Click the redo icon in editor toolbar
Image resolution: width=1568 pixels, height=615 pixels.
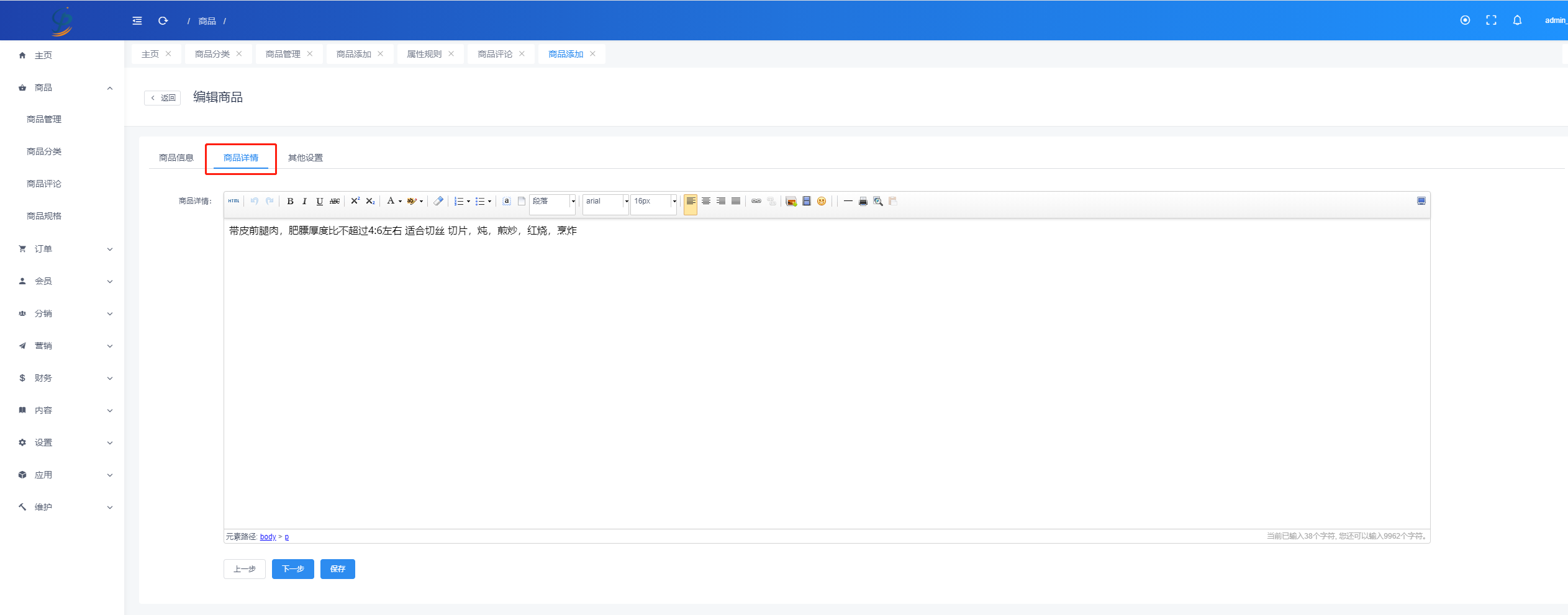click(270, 201)
